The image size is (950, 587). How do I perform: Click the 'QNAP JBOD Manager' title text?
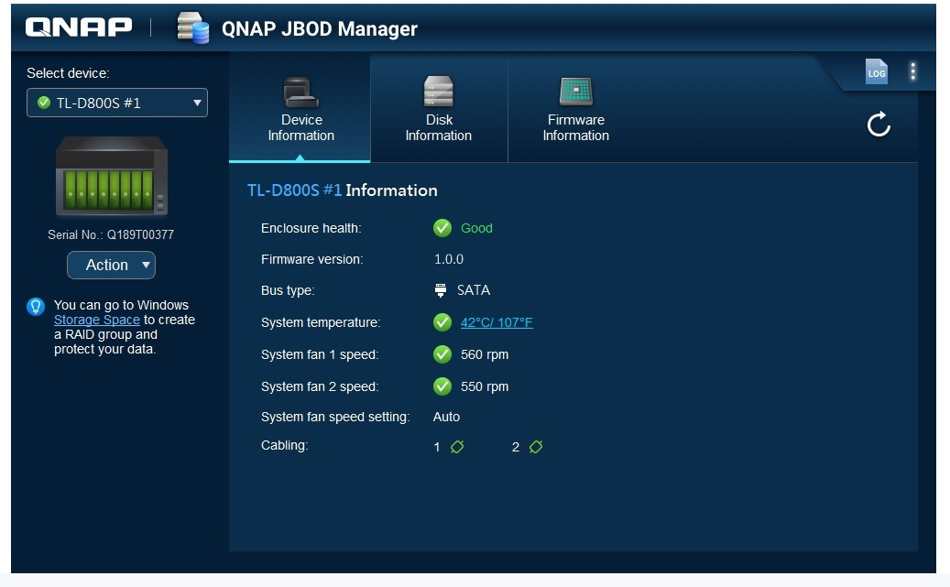point(319,28)
